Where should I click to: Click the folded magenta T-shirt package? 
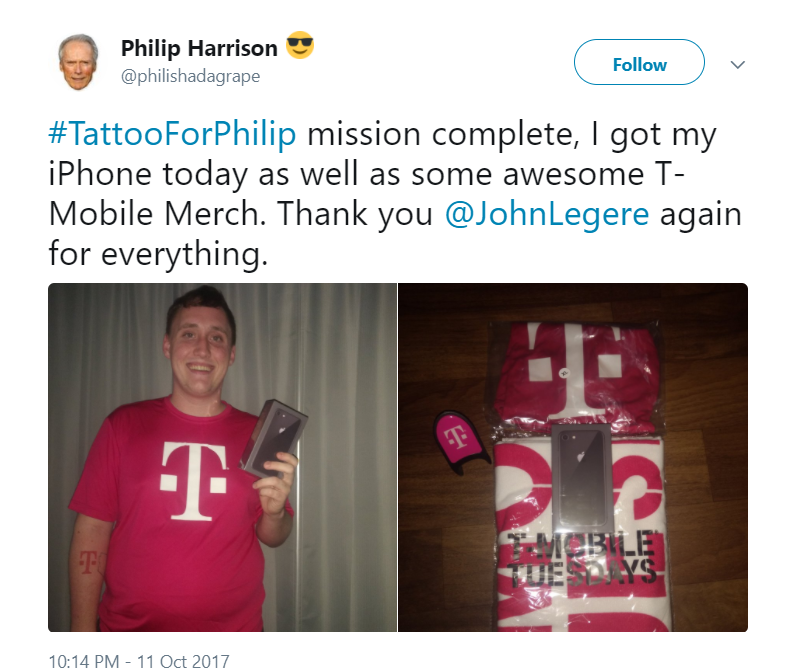(575, 374)
